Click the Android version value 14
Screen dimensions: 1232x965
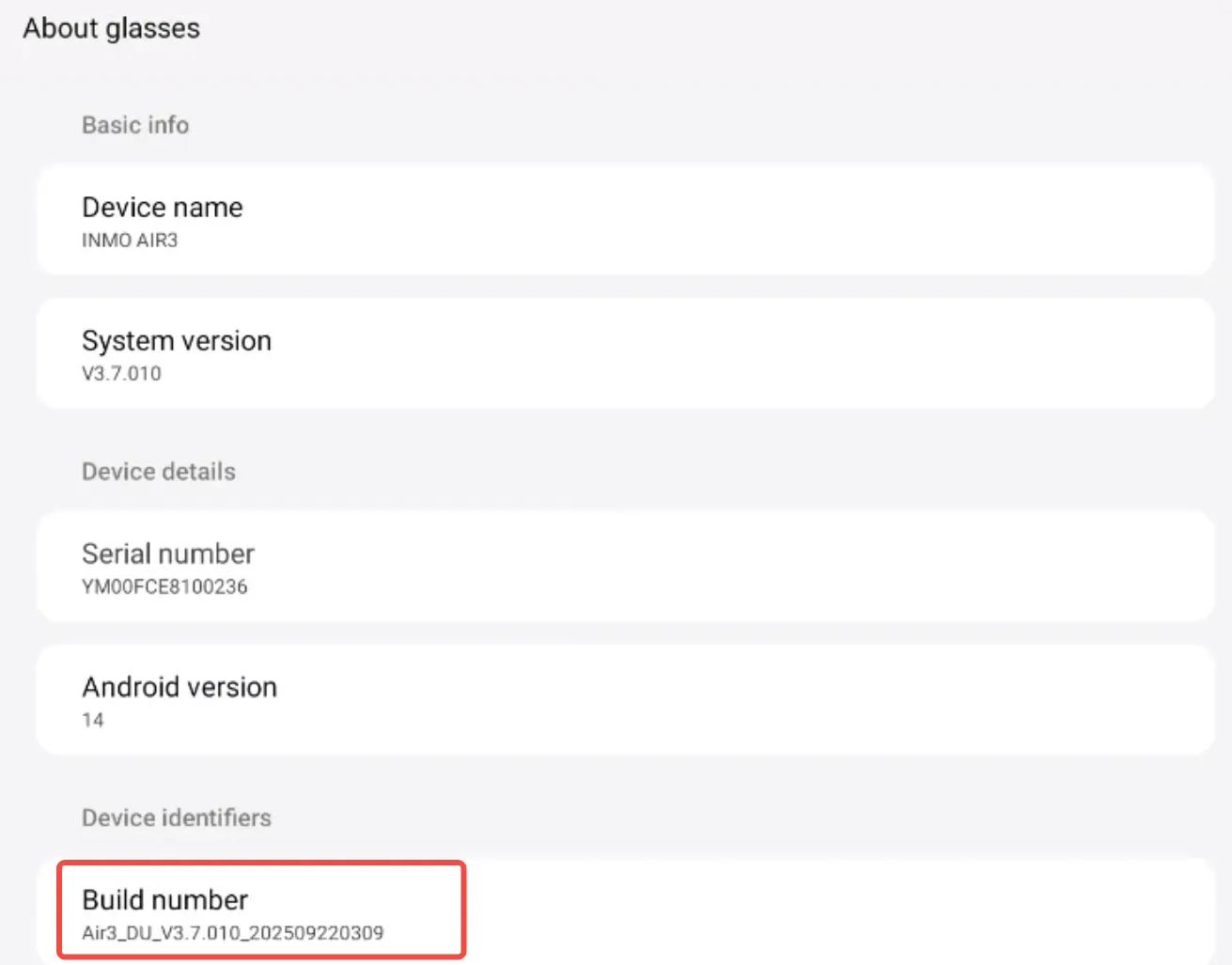coord(93,721)
